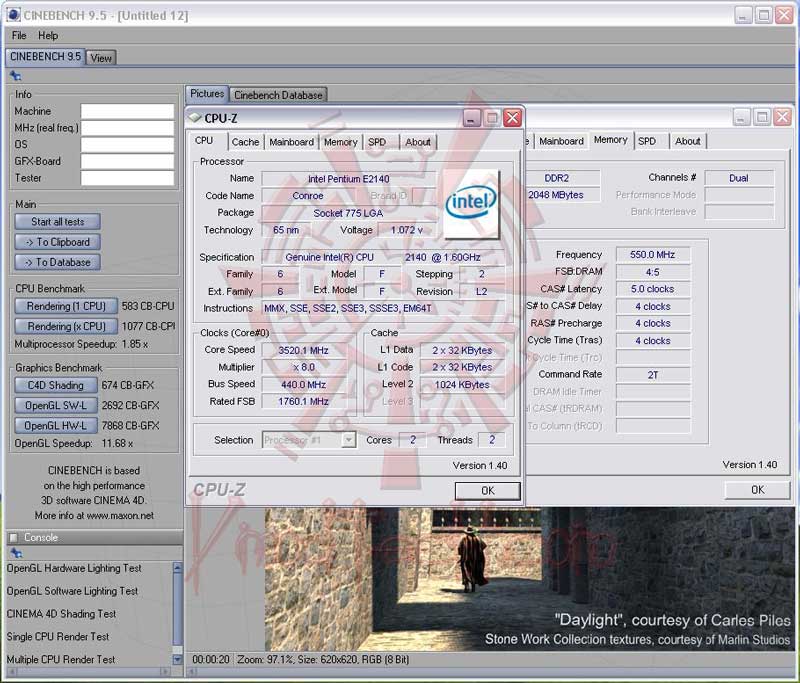
Task: Click the pin icon in Console panel
Action: pyautogui.click(x=16, y=552)
